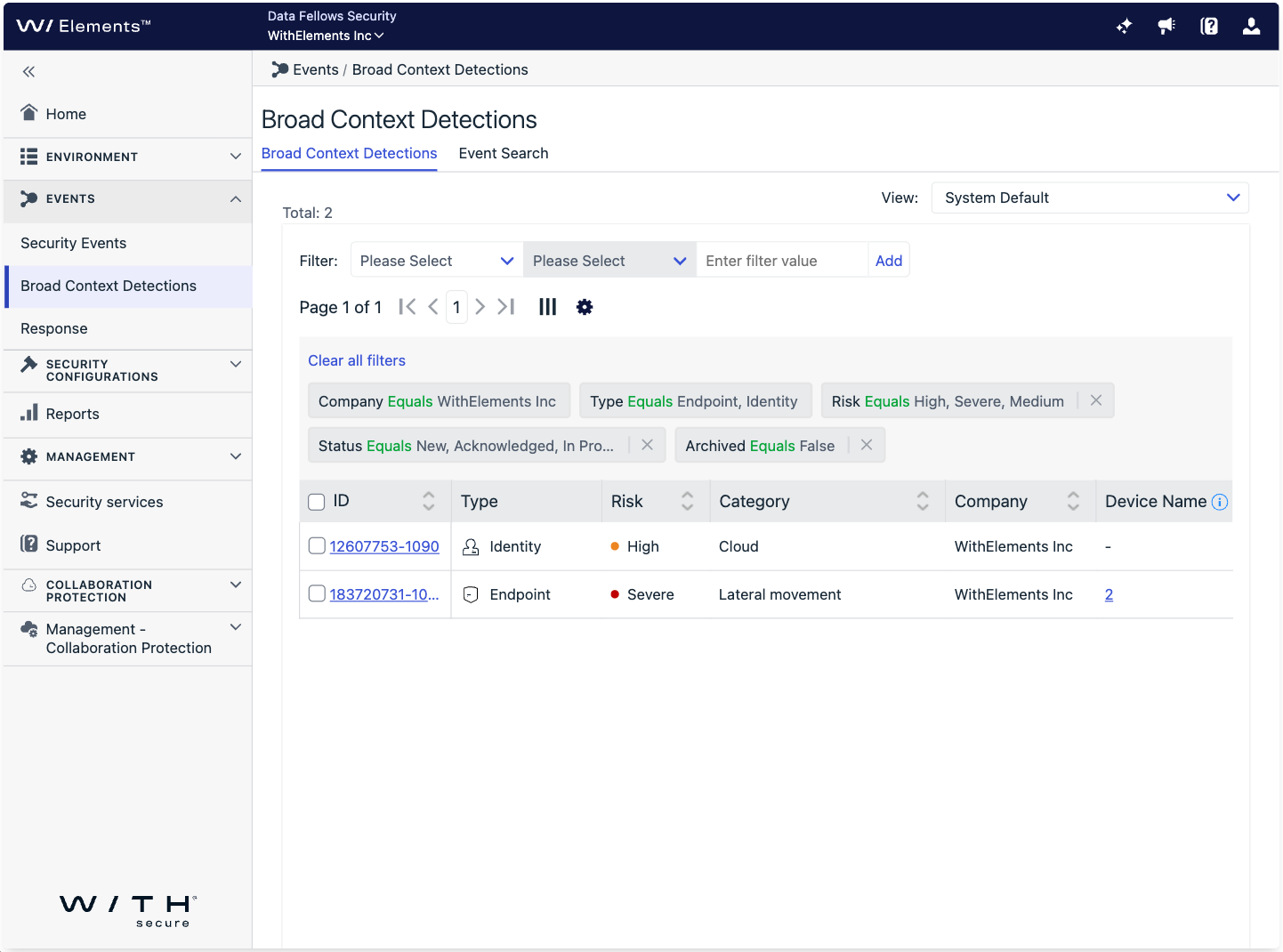
Task: Click Add filter button
Action: tap(889, 261)
